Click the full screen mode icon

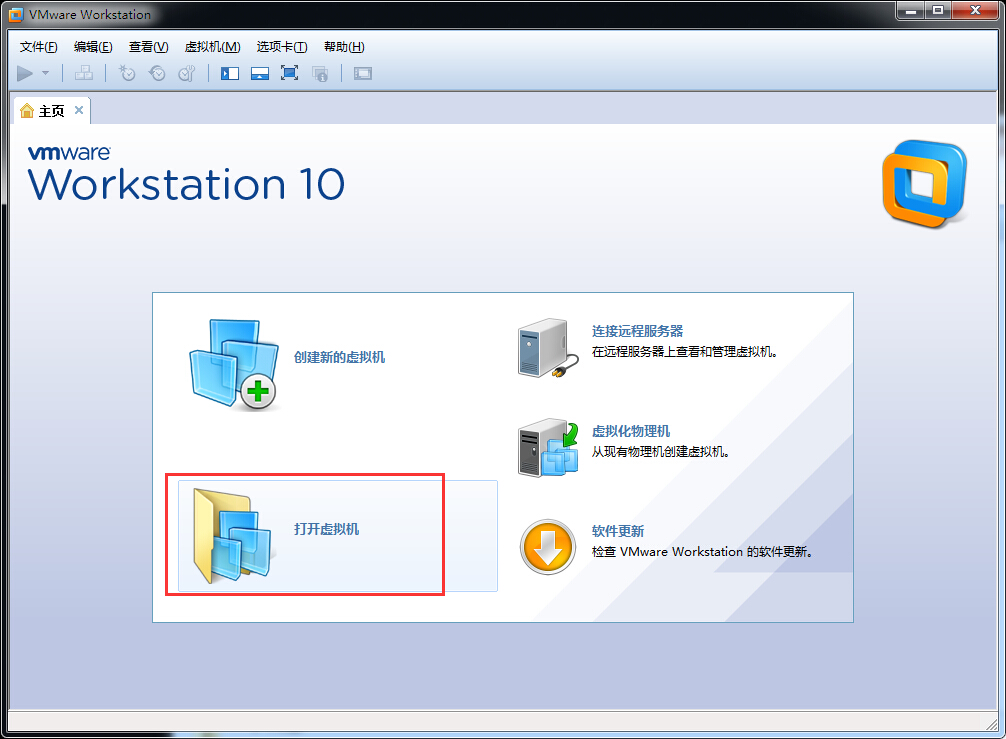pyautogui.click(x=289, y=73)
